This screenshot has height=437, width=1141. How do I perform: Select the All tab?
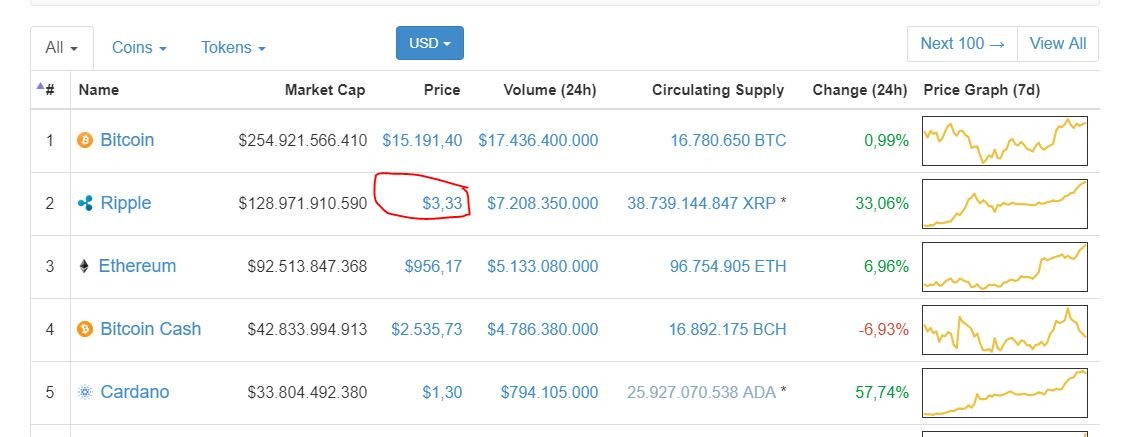(x=62, y=47)
